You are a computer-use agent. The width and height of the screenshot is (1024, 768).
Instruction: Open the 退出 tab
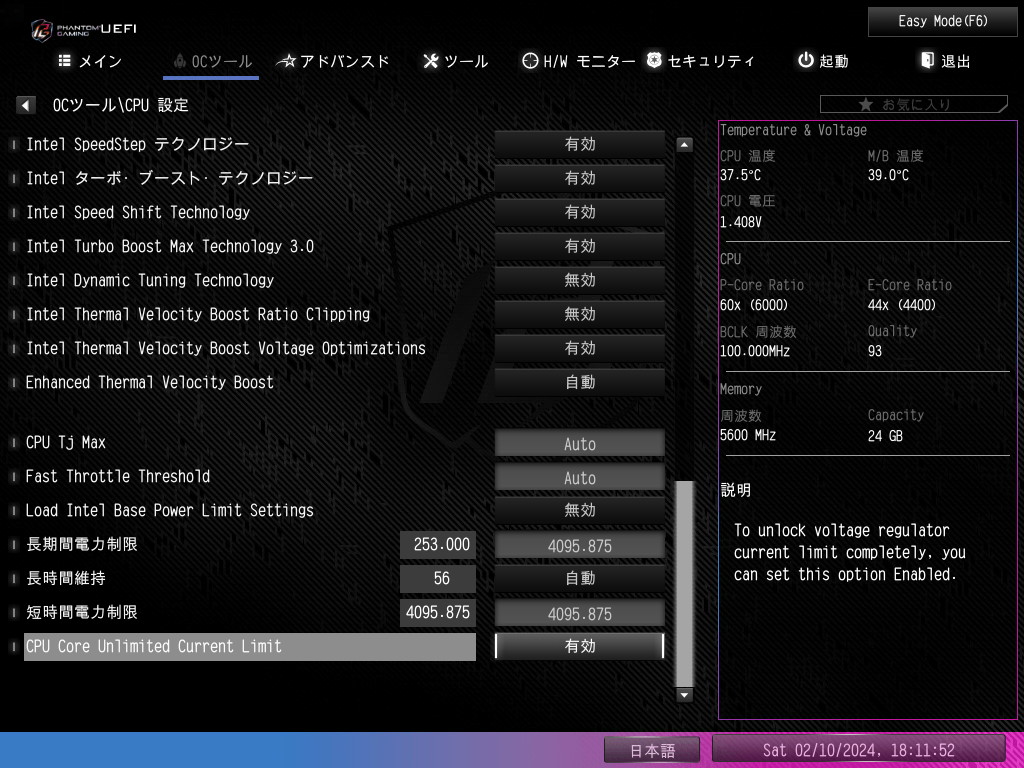click(946, 61)
